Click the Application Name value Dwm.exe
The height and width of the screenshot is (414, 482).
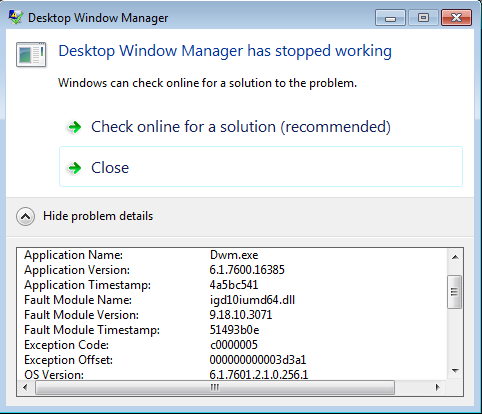click(234, 255)
